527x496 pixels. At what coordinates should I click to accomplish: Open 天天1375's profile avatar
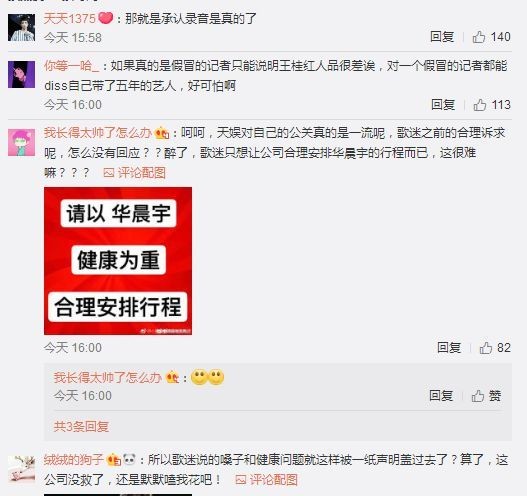(22, 28)
